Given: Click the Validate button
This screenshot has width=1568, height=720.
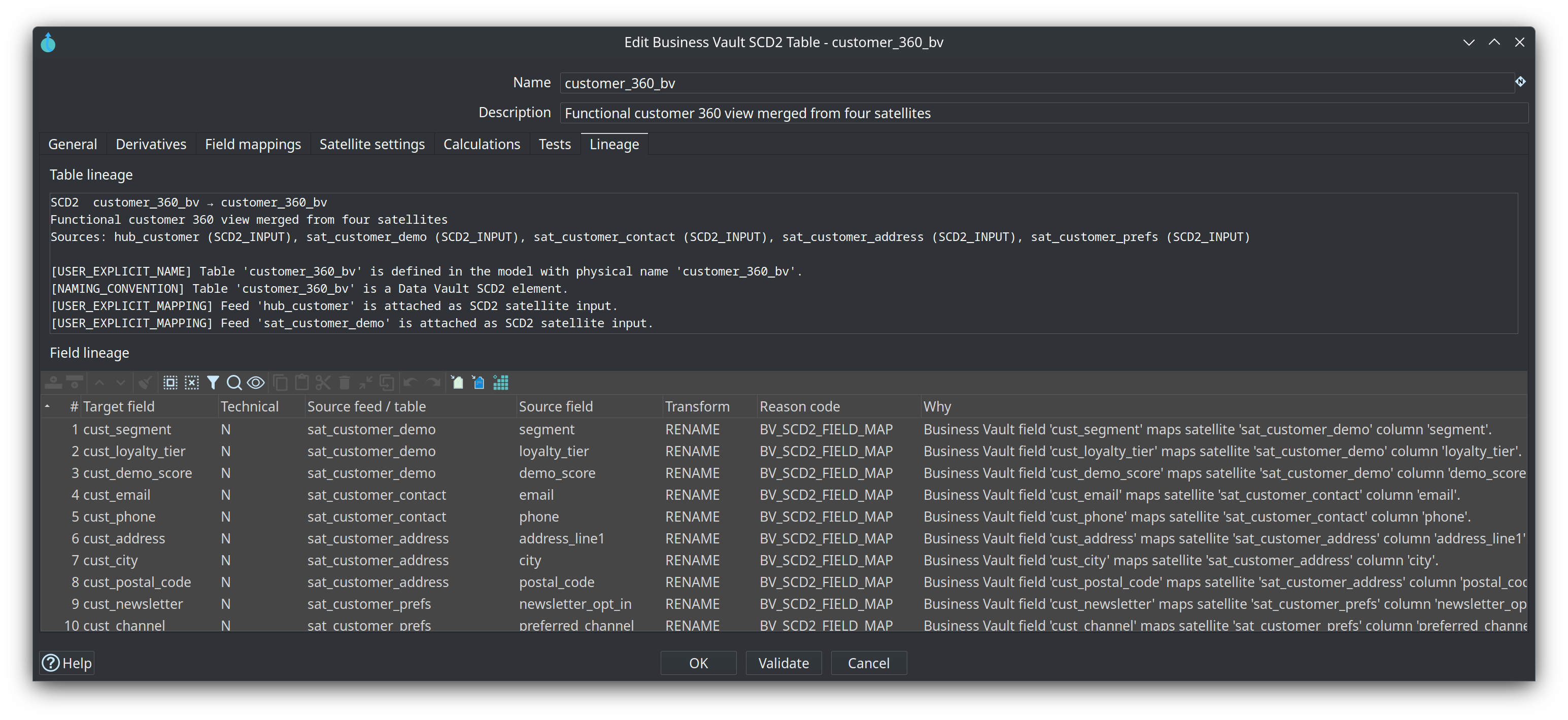Looking at the screenshot, I should 783,663.
